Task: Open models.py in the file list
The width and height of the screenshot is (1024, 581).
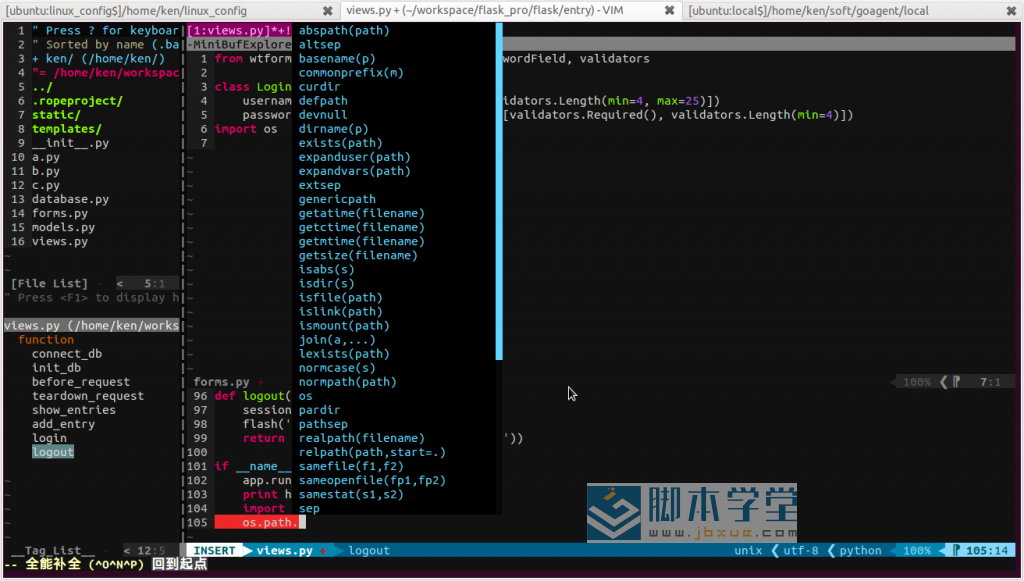Action: (63, 227)
